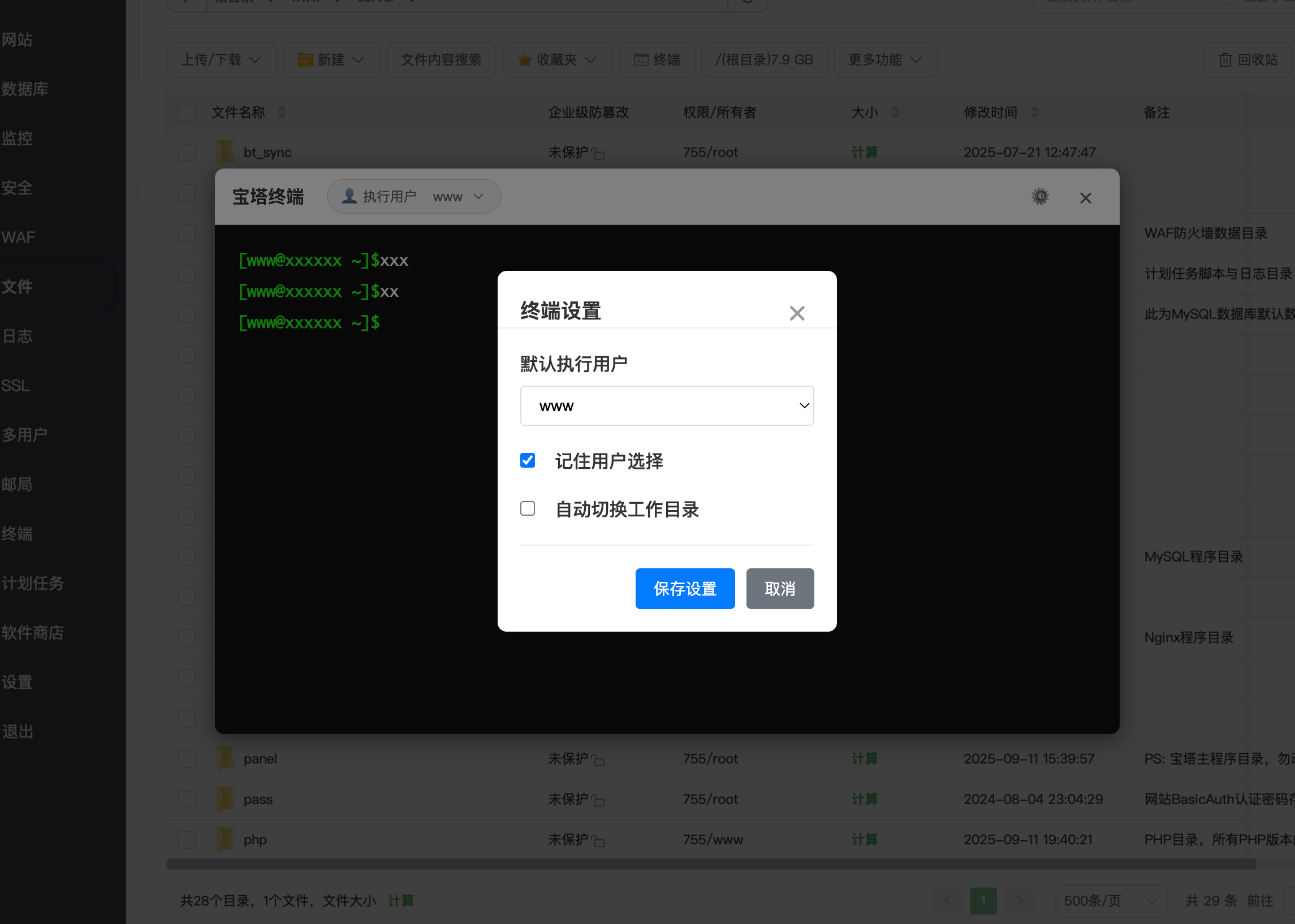Expand the 收藏夹 dropdown arrow
This screenshot has height=924, width=1295.
tap(590, 60)
